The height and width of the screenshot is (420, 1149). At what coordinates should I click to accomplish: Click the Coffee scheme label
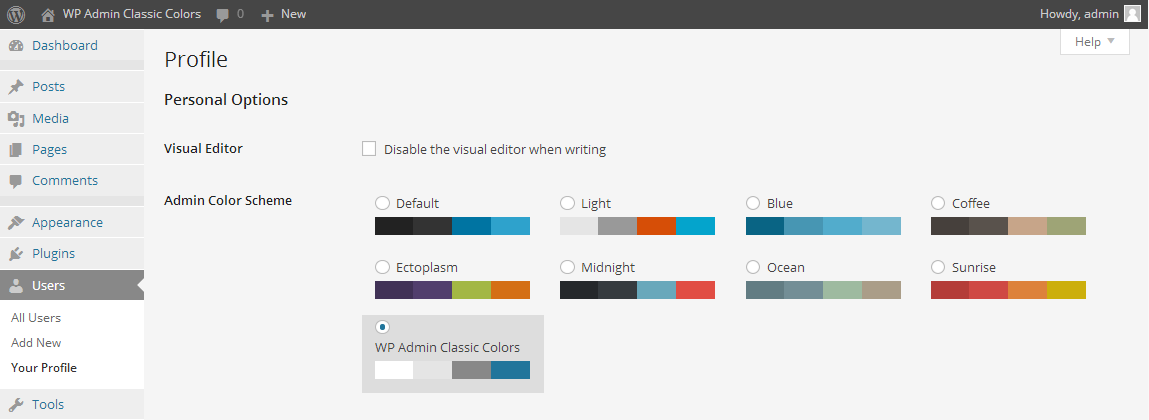point(971,204)
